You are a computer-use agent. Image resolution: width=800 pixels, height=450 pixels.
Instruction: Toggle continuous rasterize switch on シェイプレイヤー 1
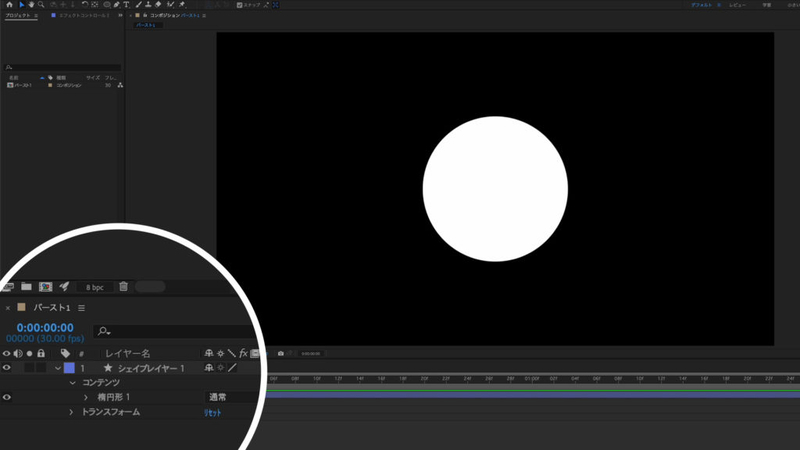click(x=220, y=368)
